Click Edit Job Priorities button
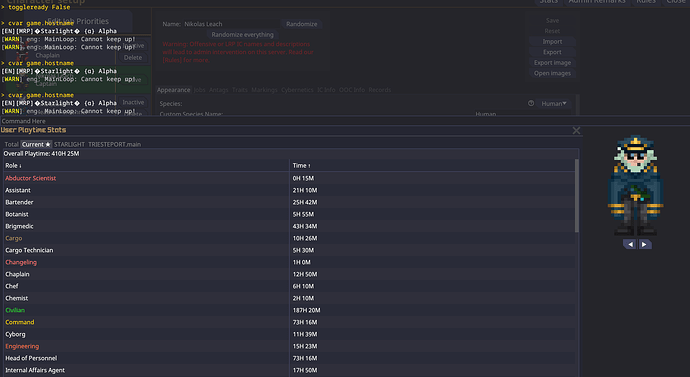 point(78,21)
